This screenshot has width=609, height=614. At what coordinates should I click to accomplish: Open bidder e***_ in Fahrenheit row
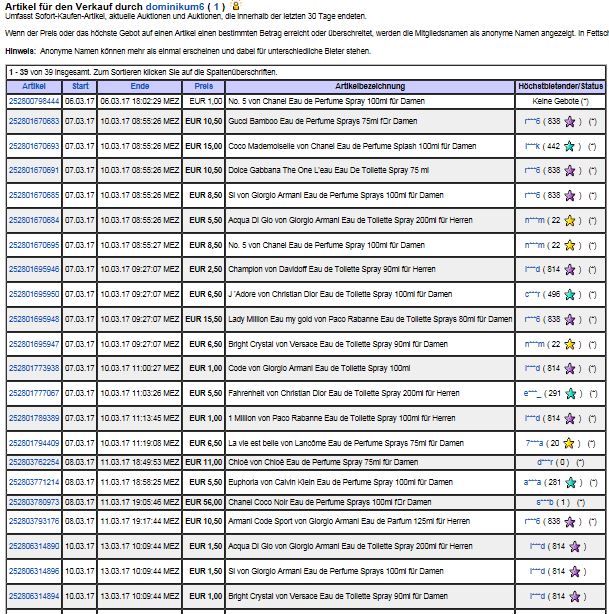(x=533, y=393)
